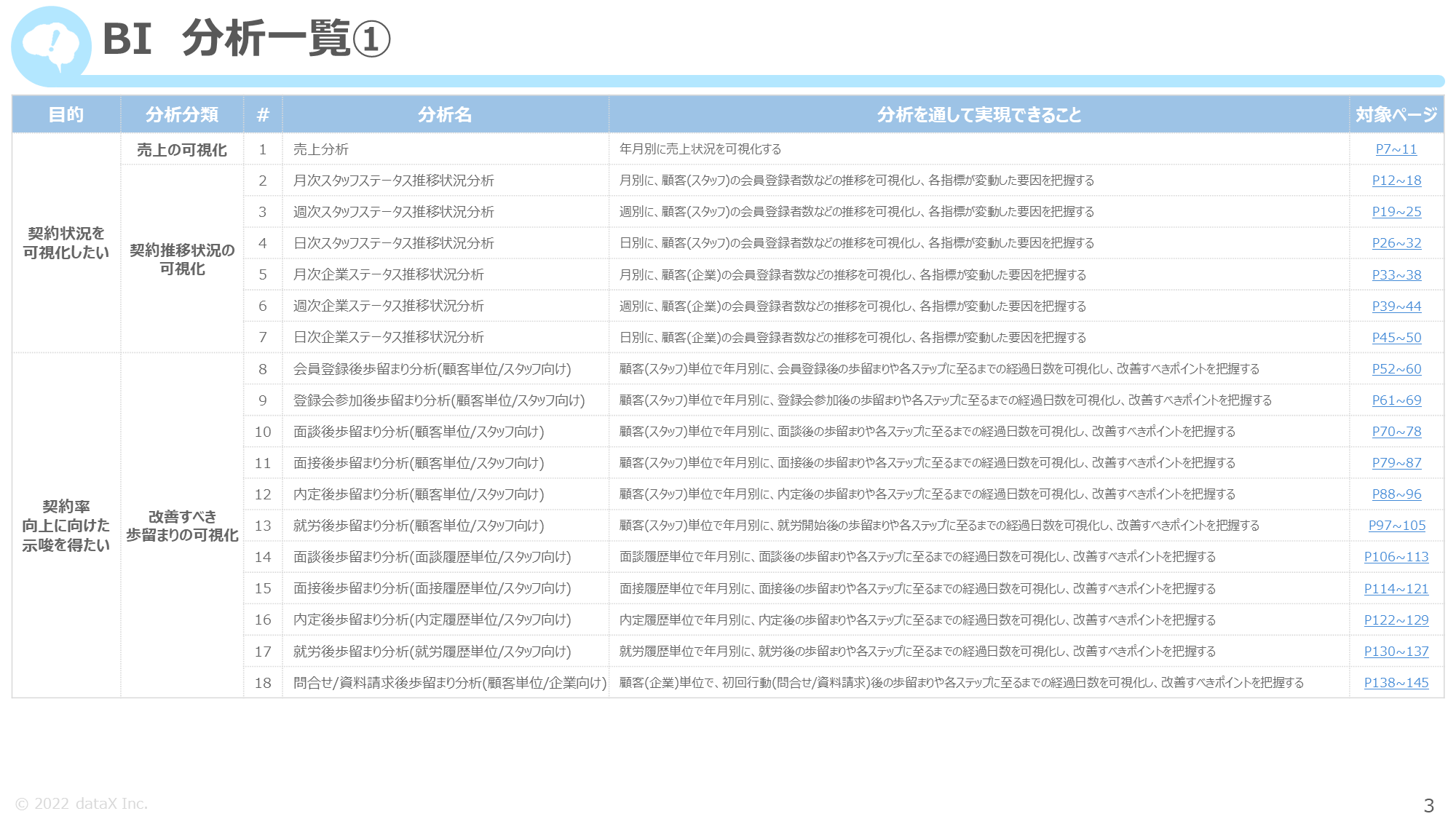Select 日次スタッフステータス推移状況分析 row name
The height and width of the screenshot is (819, 1456).
click(x=394, y=243)
